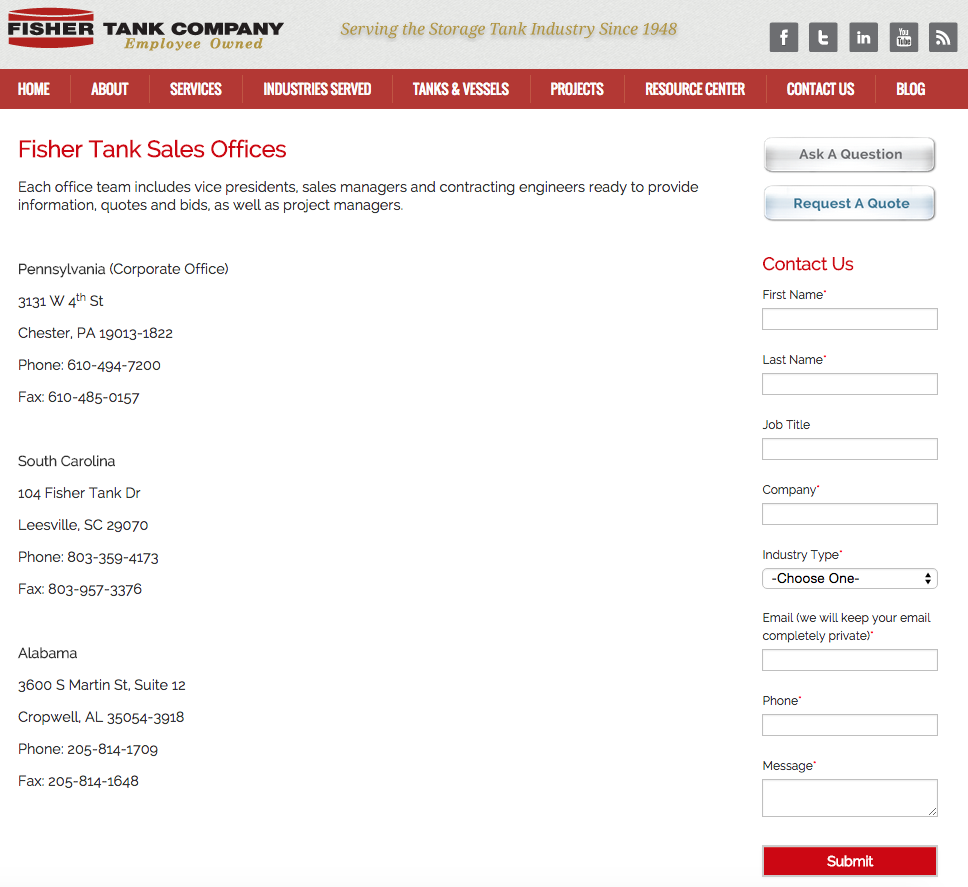Open the Blog menu item

coord(911,89)
